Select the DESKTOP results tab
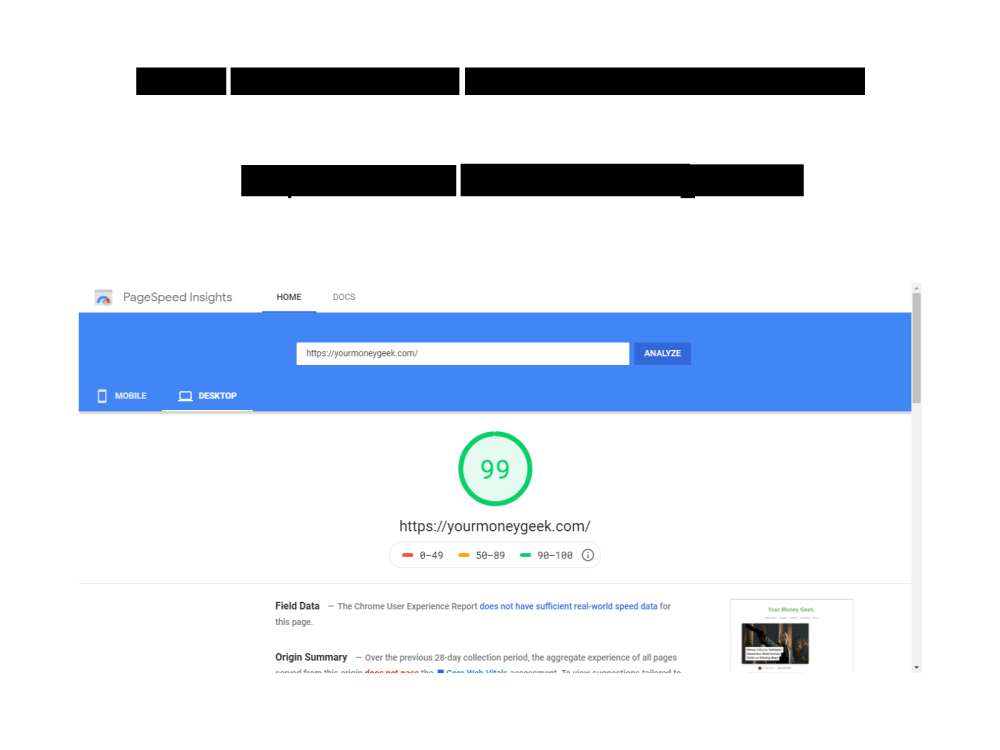Screen dimensions: 1000x750 pos(207,396)
